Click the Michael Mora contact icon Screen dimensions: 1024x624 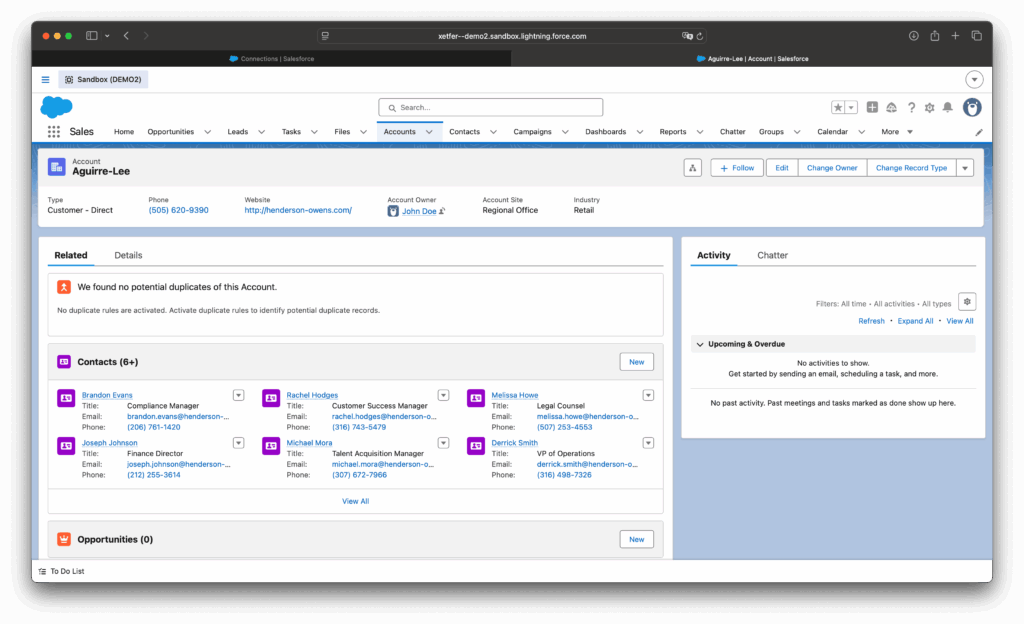point(271,446)
